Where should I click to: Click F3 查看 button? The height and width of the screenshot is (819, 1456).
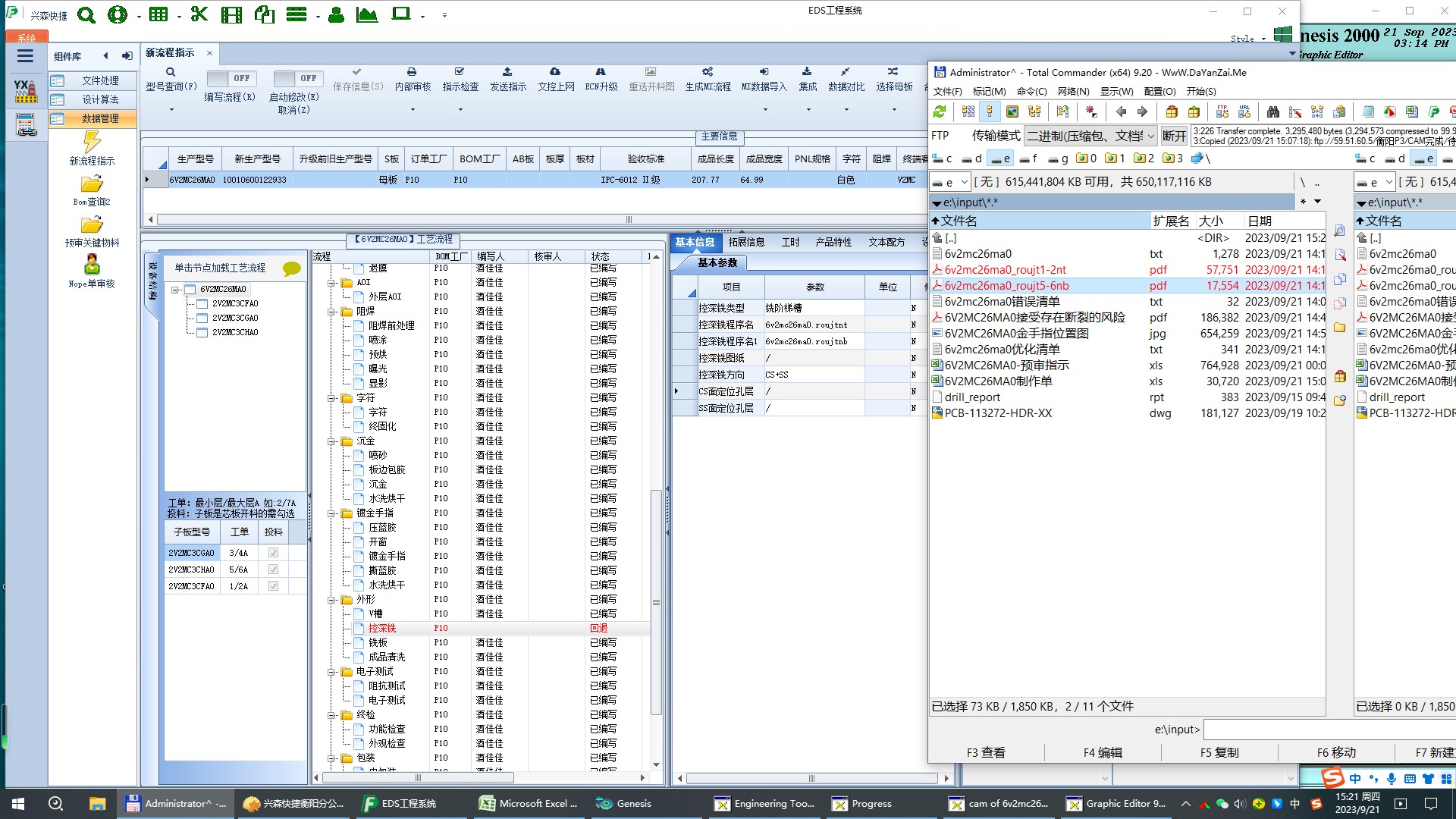986,752
